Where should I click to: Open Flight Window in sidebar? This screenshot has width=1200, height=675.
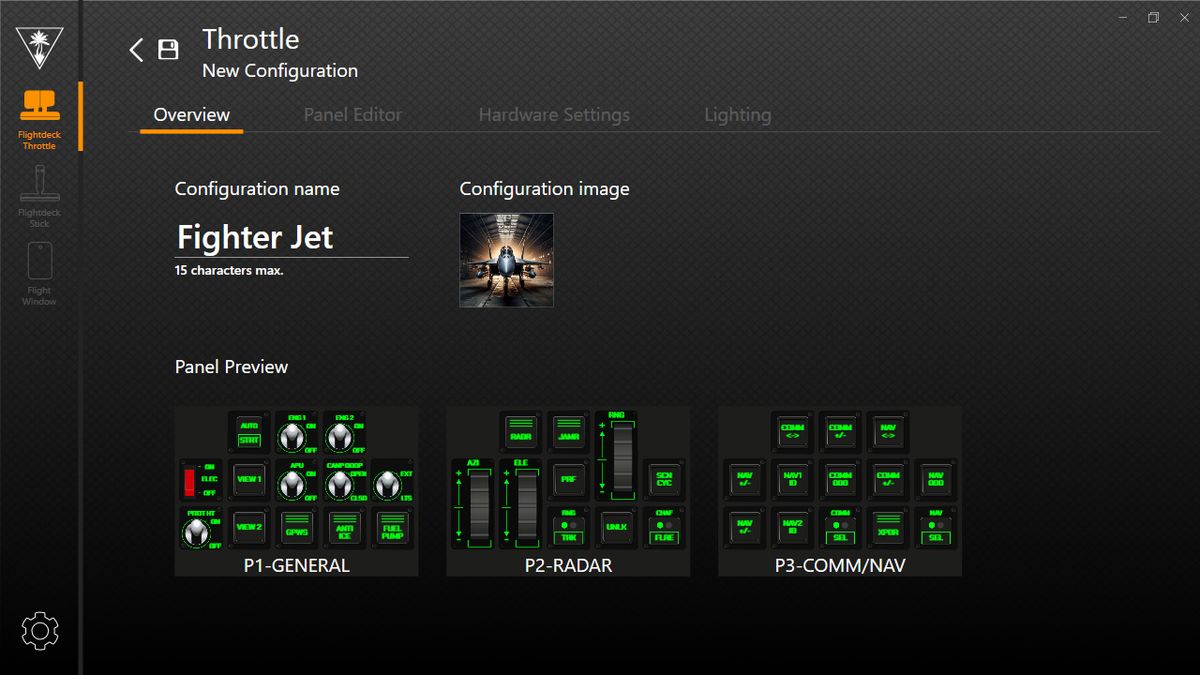(x=40, y=274)
